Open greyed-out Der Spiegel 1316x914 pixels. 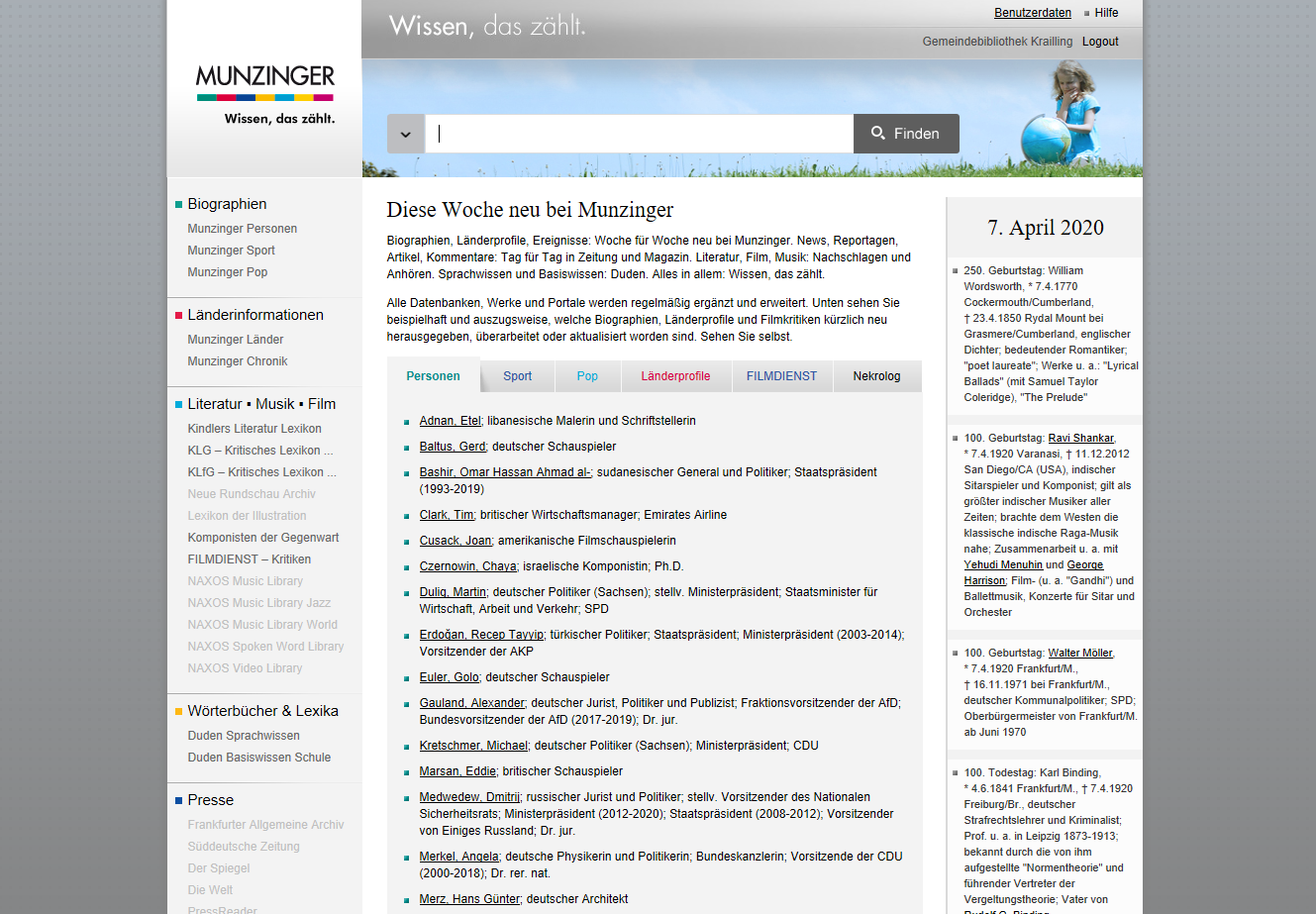click(x=219, y=868)
